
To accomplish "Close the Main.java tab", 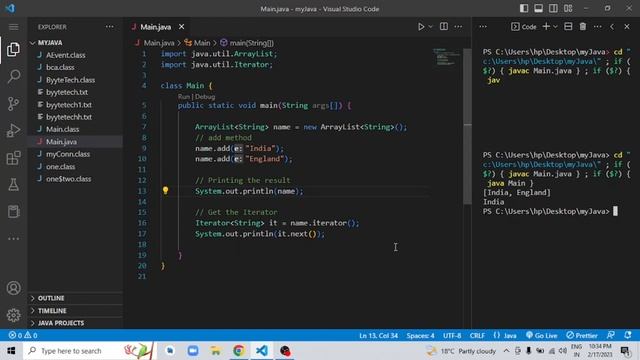I will (x=182, y=27).
